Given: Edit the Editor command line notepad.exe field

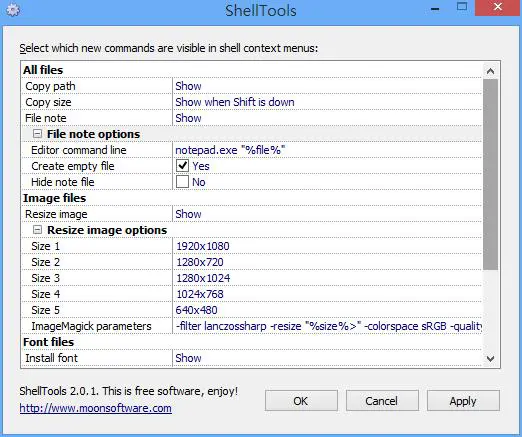Looking at the screenshot, I should click(327, 150).
